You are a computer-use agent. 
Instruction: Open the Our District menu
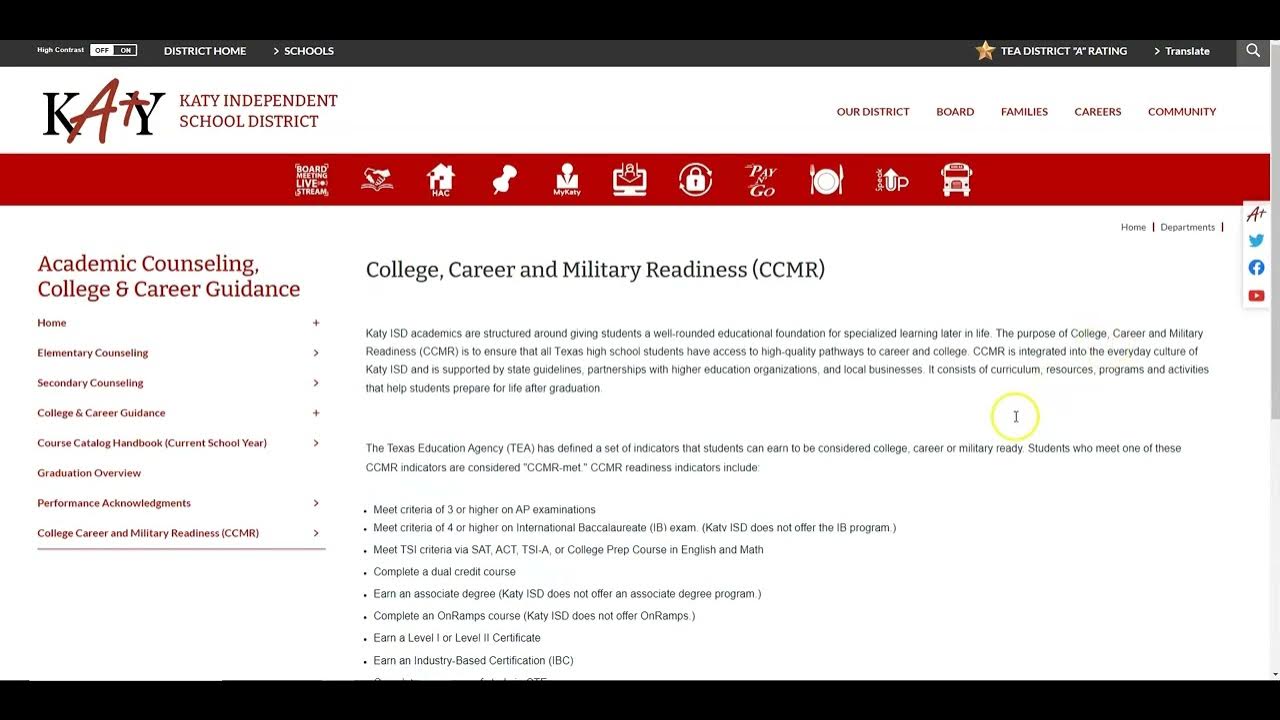coord(873,112)
